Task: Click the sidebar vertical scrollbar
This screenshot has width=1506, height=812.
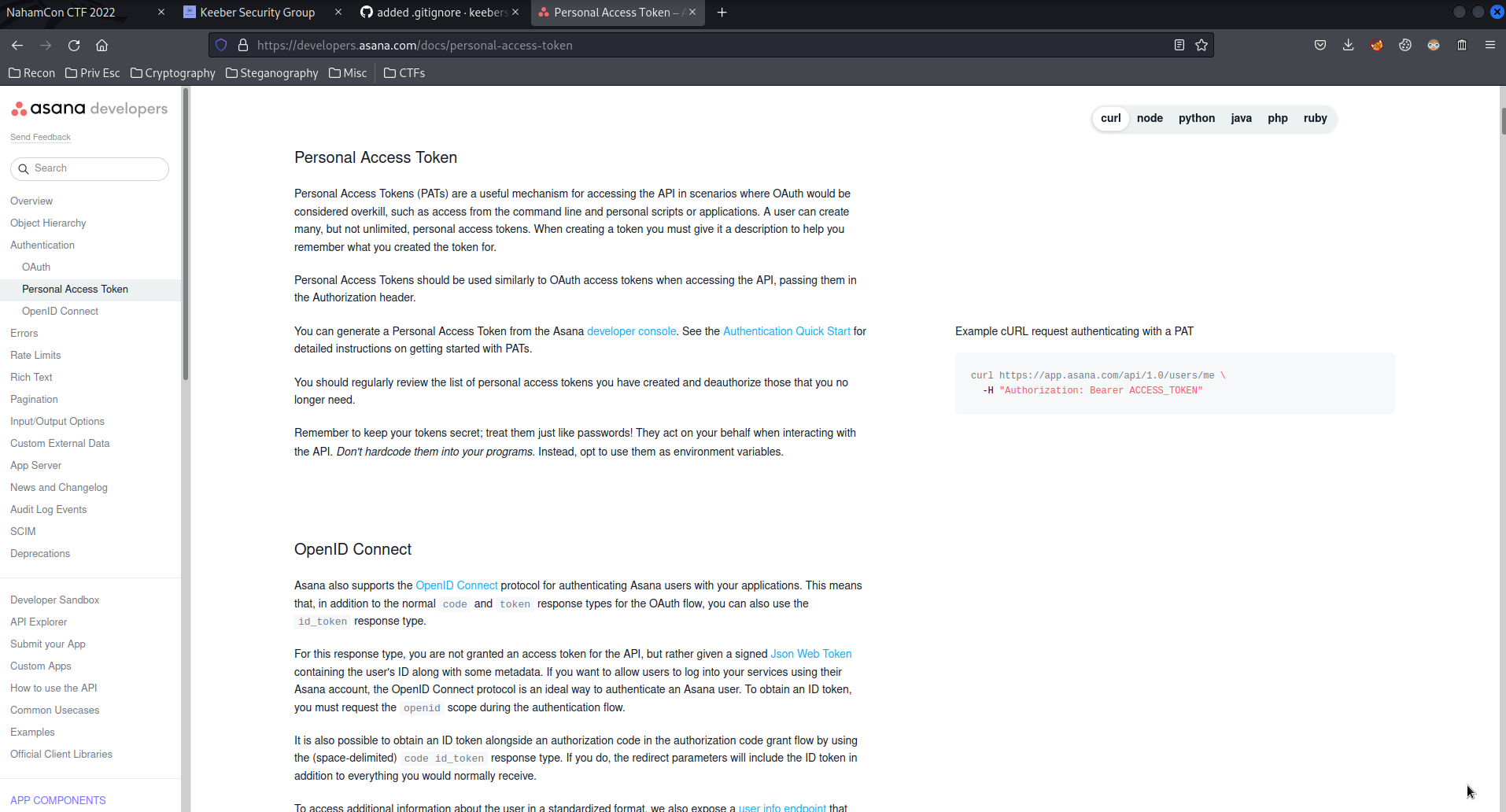Action: [186, 234]
